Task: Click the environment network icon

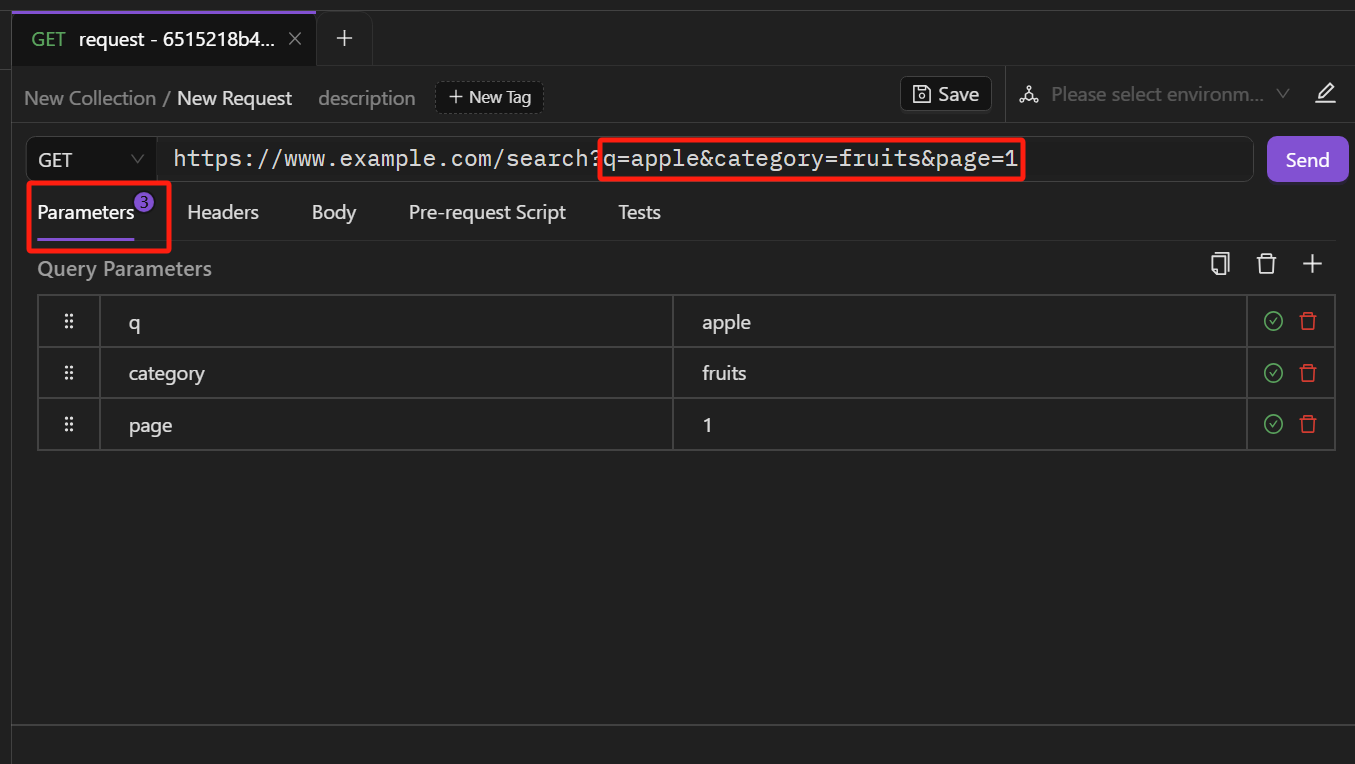Action: pyautogui.click(x=1028, y=95)
